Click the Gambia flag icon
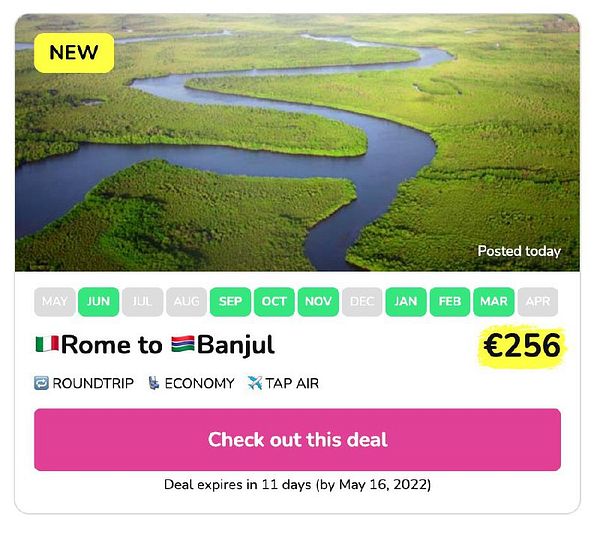Screen dimensions: 600x538 182,346
